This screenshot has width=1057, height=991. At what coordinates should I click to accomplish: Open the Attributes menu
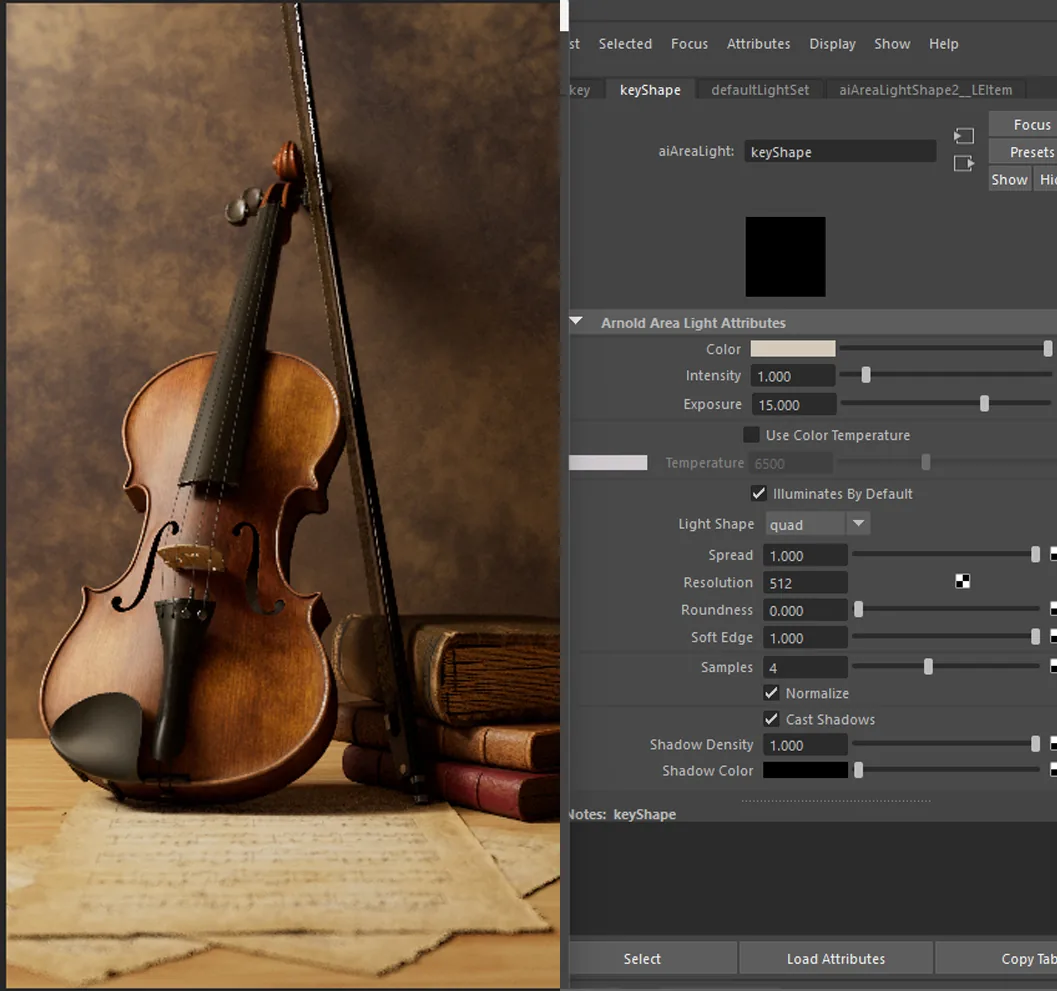758,44
